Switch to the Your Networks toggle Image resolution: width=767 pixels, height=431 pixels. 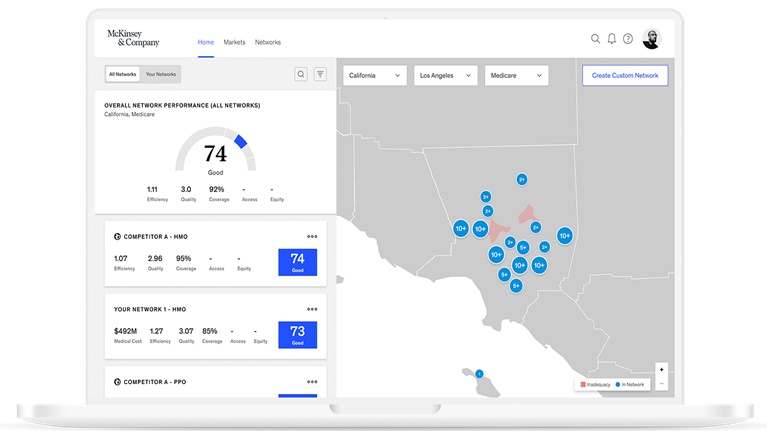tap(161, 74)
